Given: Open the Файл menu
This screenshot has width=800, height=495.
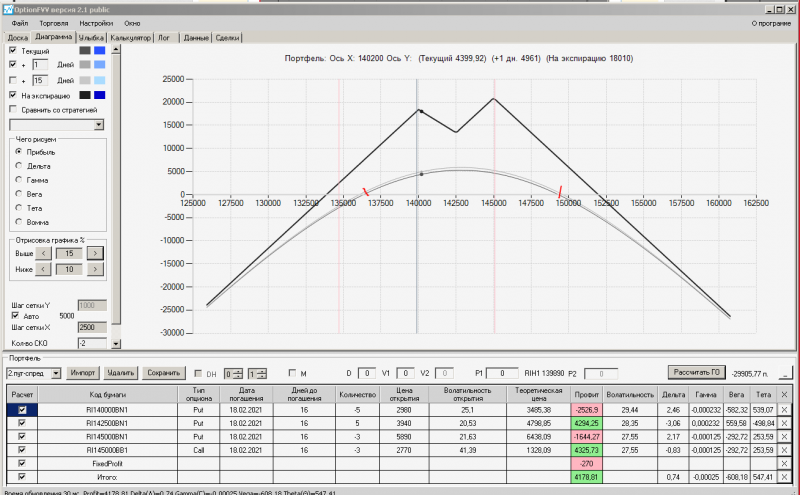Looking at the screenshot, I should [x=20, y=23].
